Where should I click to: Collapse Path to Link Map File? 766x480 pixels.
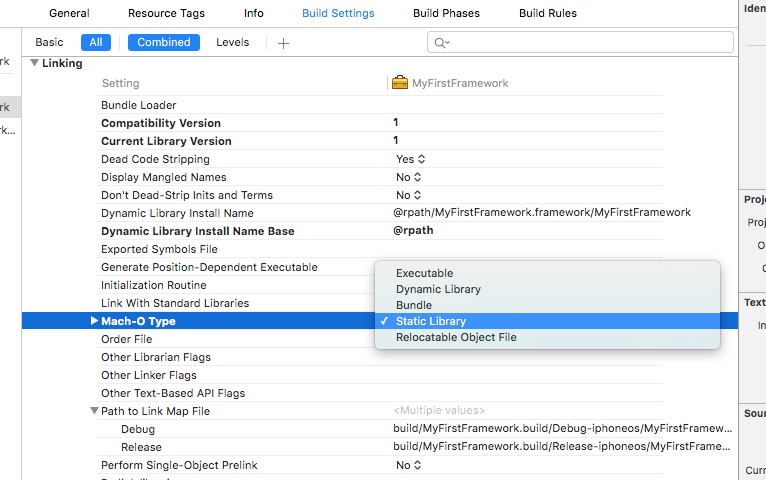94,411
